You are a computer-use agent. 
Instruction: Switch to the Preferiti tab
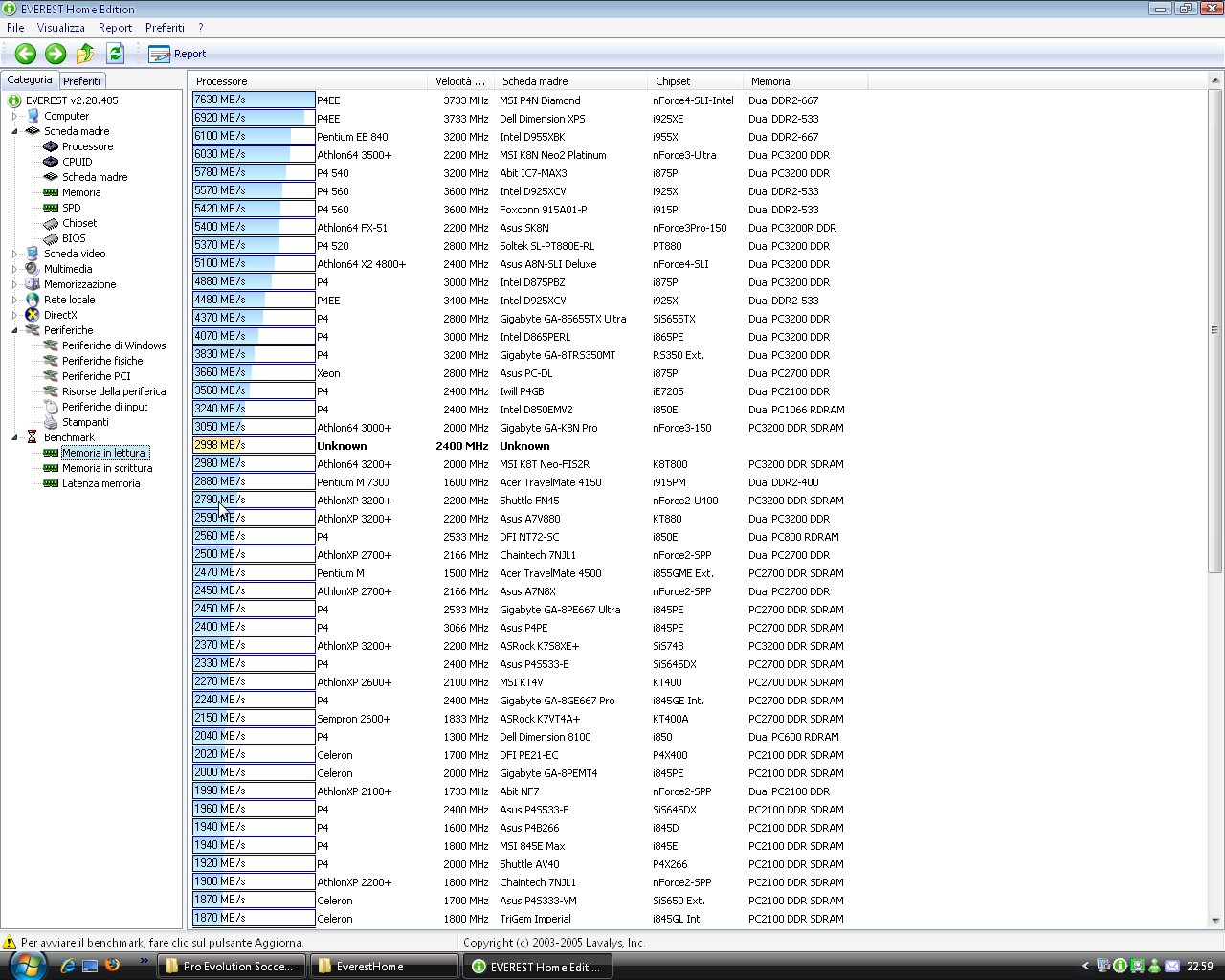coord(81,81)
